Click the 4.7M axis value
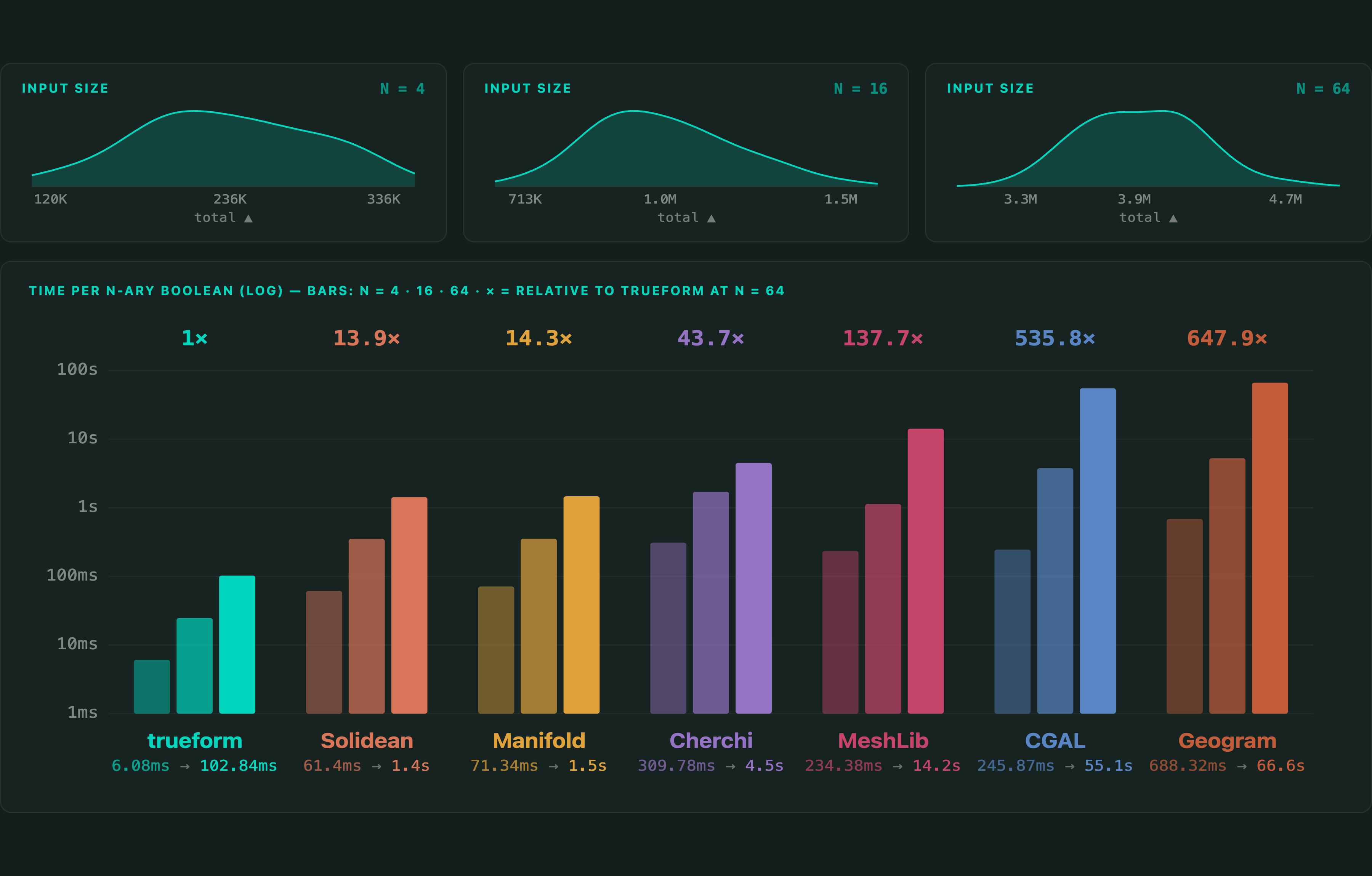The image size is (1372, 876). [1285, 199]
